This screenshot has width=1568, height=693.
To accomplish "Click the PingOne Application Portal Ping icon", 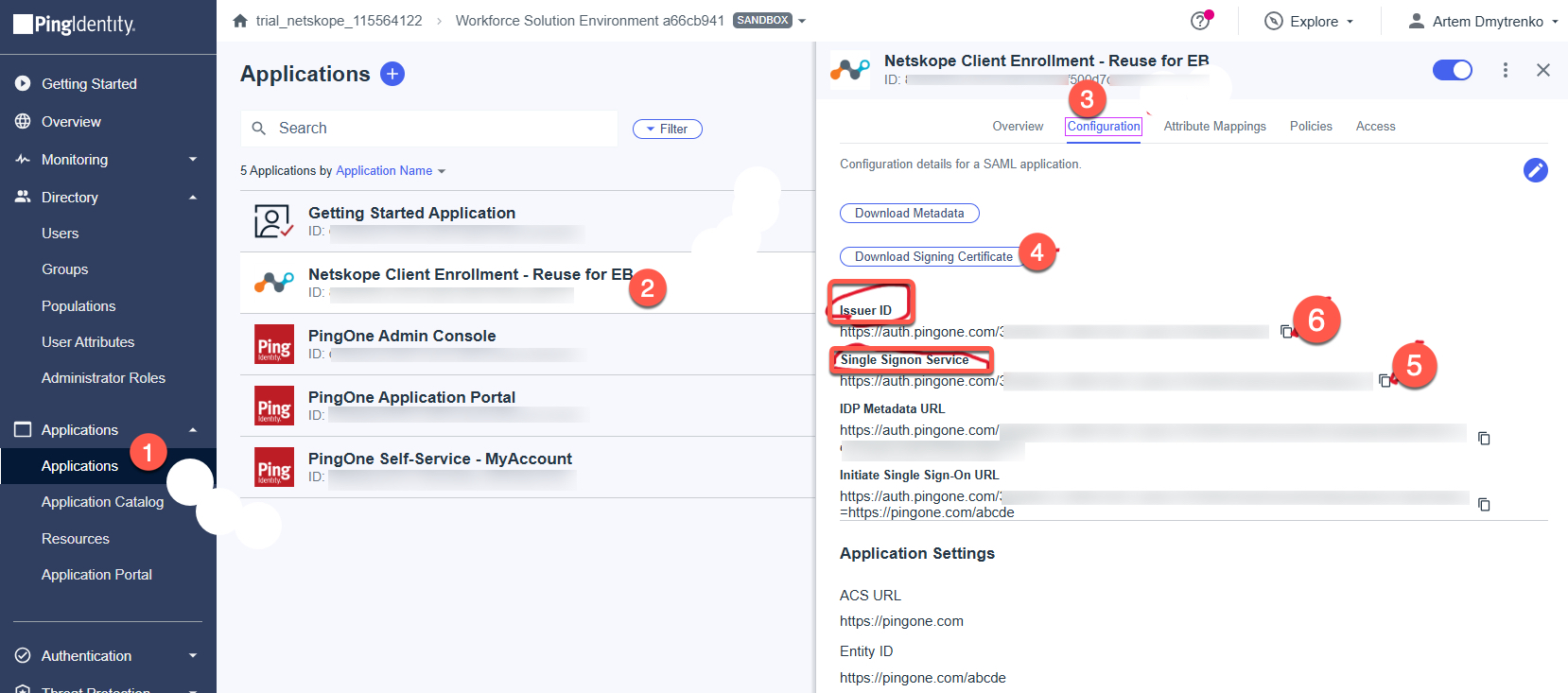I will click(274, 406).
